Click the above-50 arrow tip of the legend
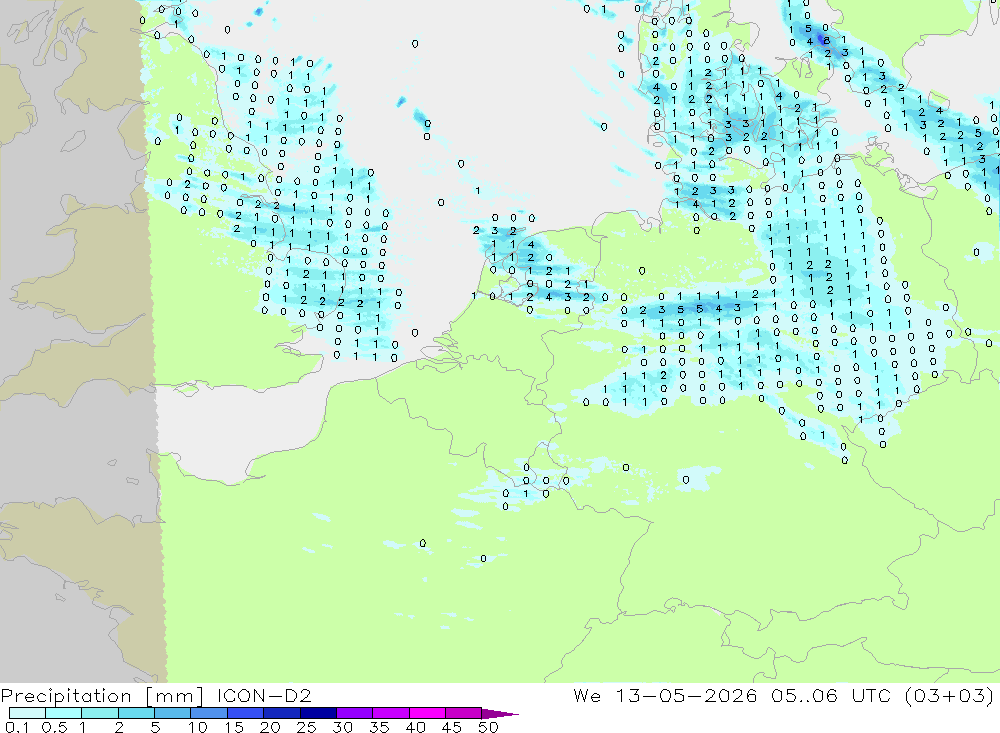 click(500, 714)
